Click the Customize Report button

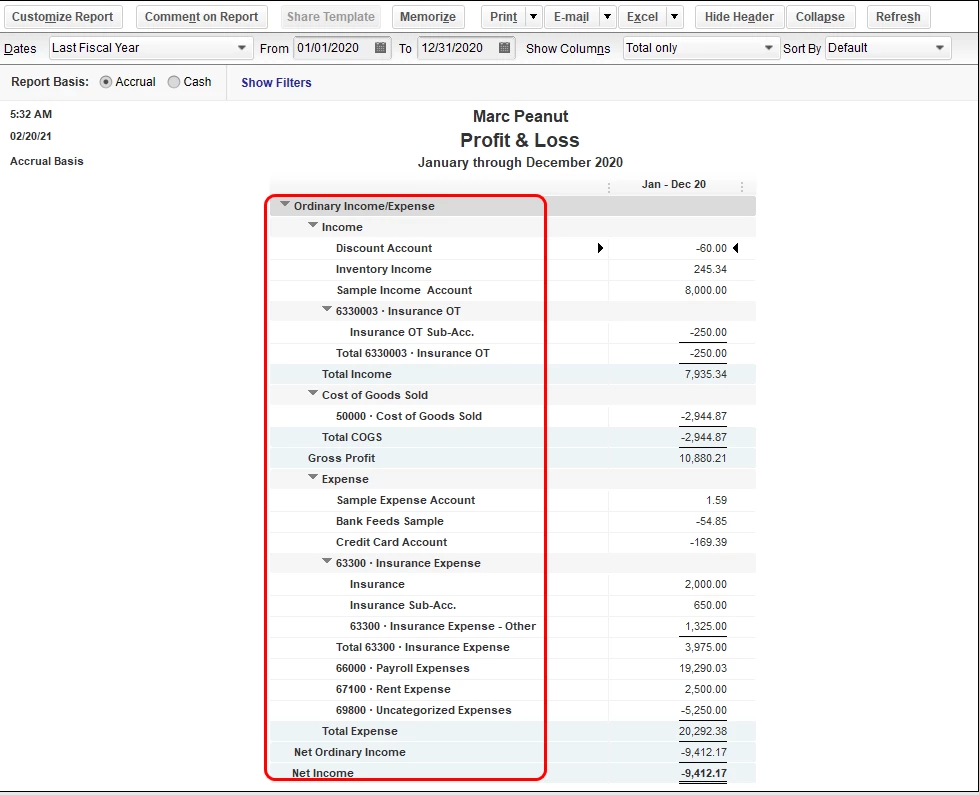tap(63, 17)
